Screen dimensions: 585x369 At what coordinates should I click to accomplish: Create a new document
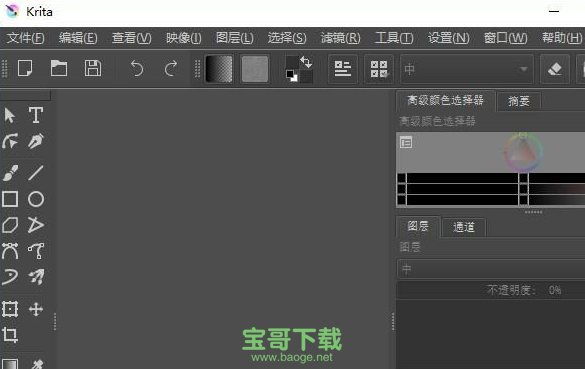pos(25,68)
